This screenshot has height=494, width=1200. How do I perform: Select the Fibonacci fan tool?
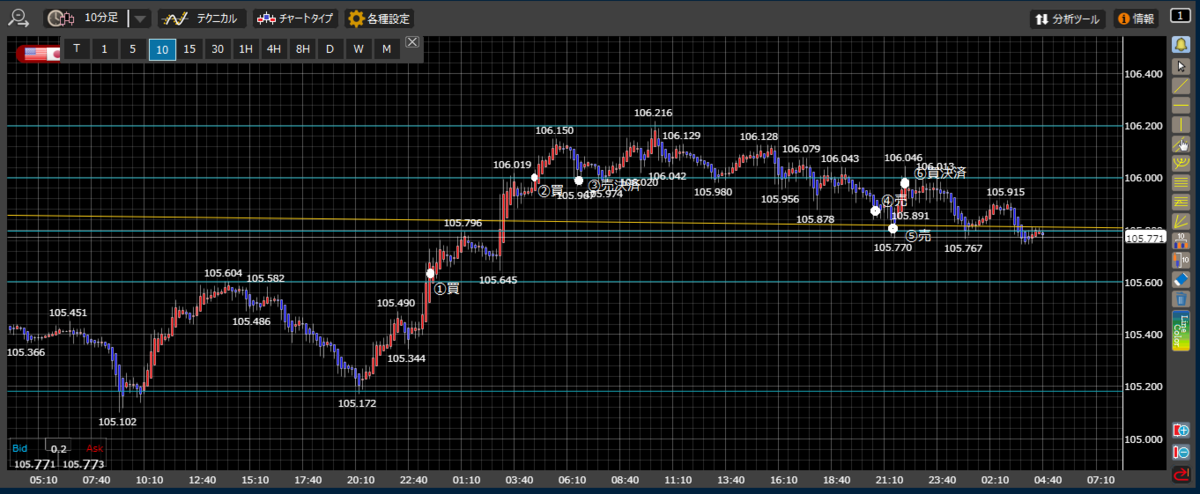(1182, 220)
